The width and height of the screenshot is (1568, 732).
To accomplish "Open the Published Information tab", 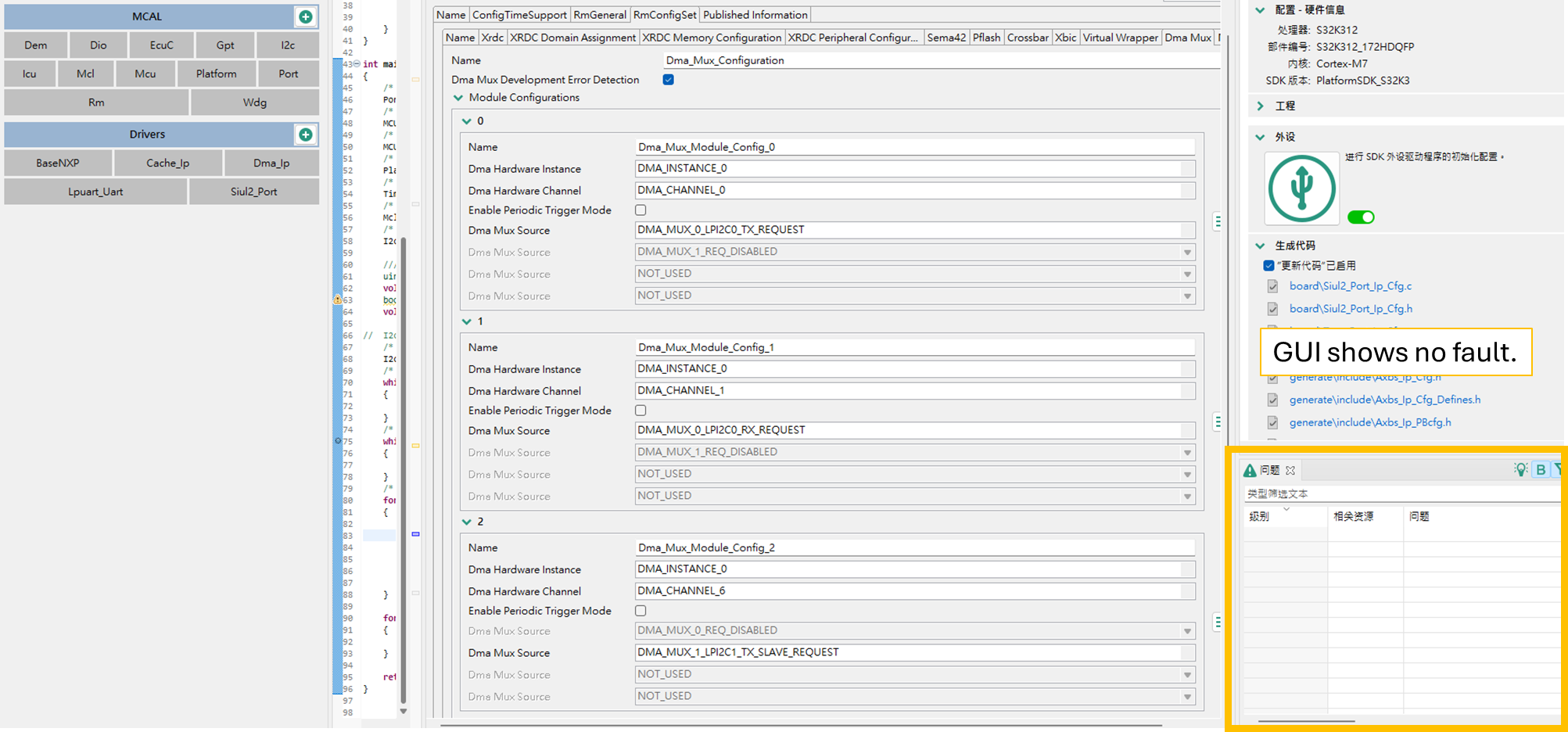I will (x=755, y=15).
